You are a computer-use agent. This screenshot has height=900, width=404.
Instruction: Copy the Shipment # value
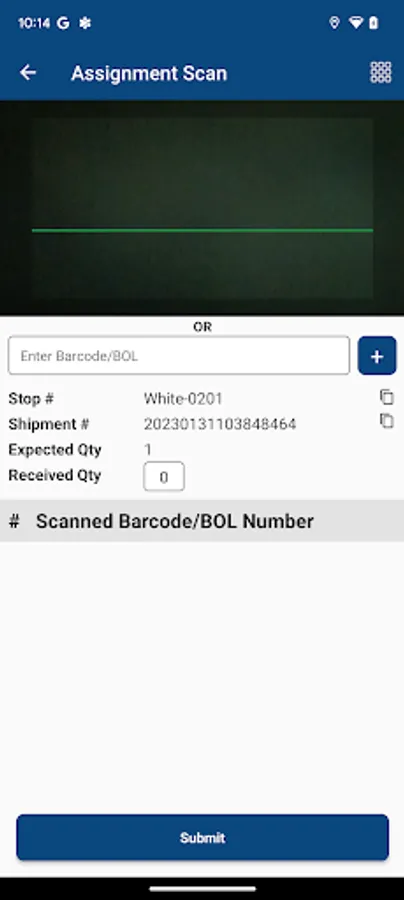387,421
